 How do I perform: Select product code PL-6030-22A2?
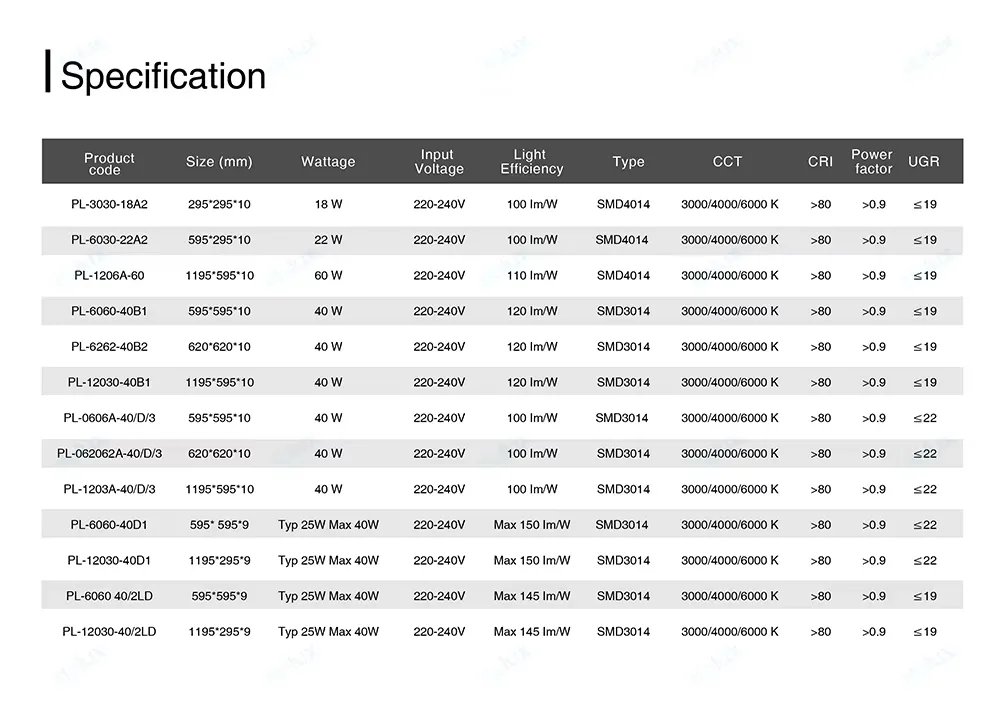coord(109,240)
